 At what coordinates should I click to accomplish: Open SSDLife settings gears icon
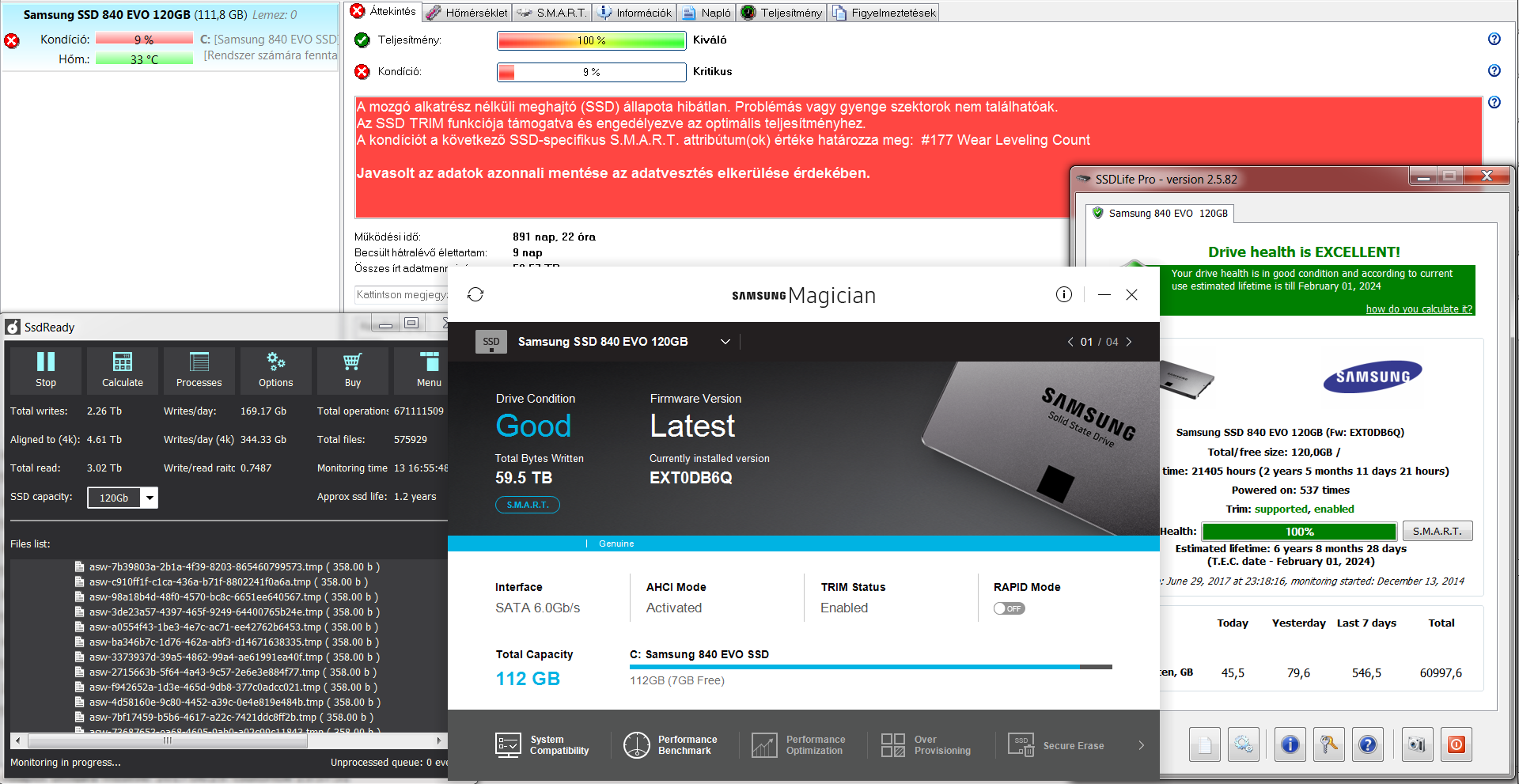coord(1244,744)
